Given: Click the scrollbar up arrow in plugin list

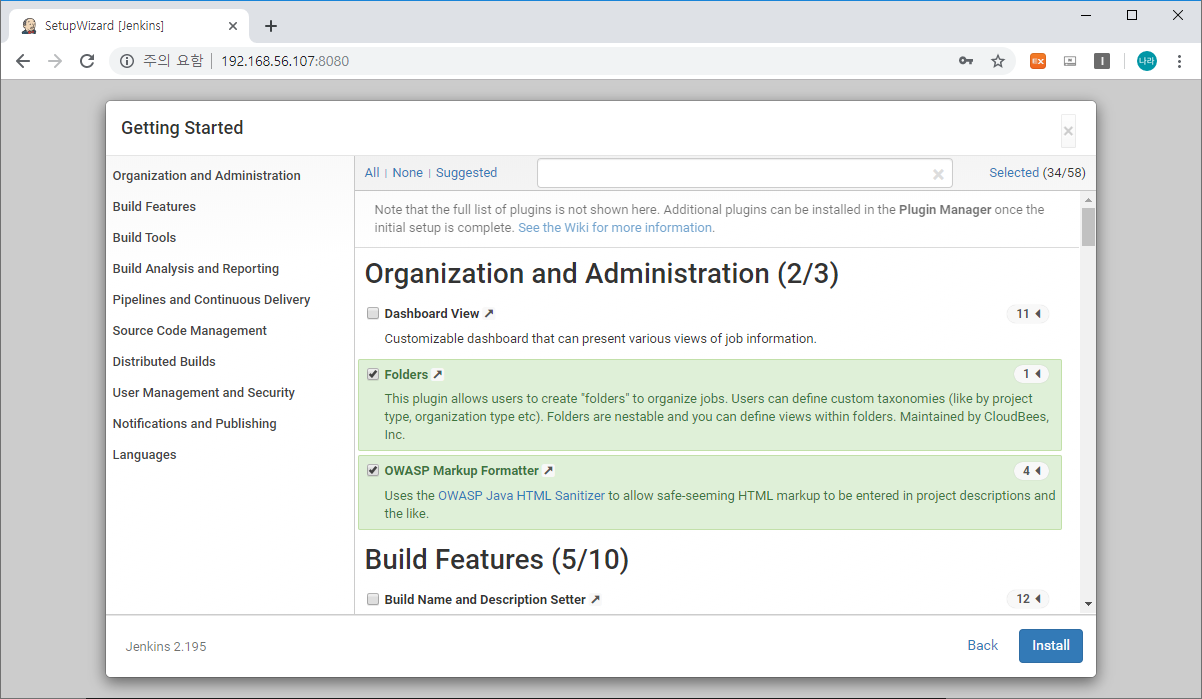Looking at the screenshot, I should (1088, 198).
